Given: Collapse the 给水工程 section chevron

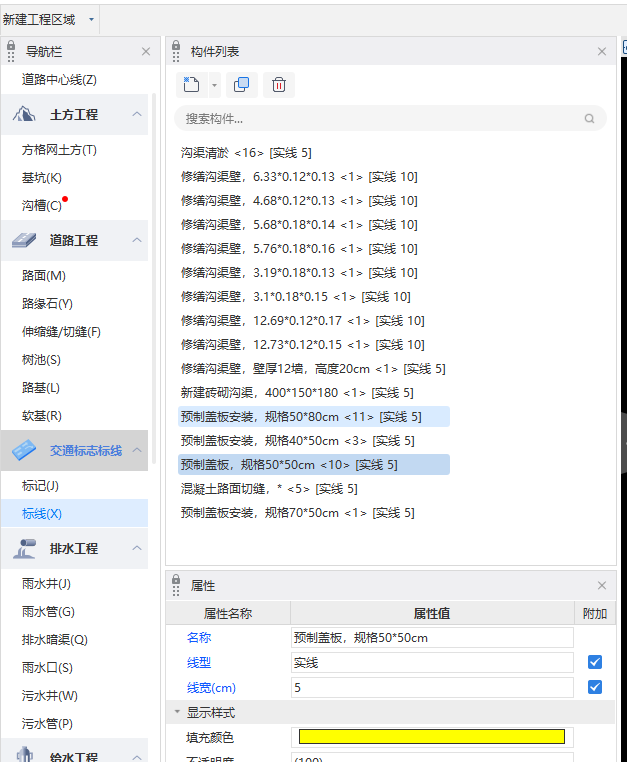Looking at the screenshot, I should [137, 757].
